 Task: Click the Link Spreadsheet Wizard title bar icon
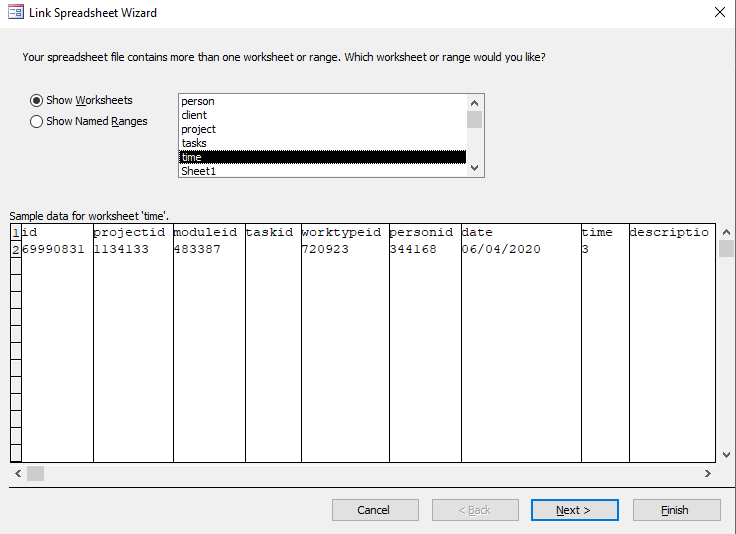click(15, 13)
